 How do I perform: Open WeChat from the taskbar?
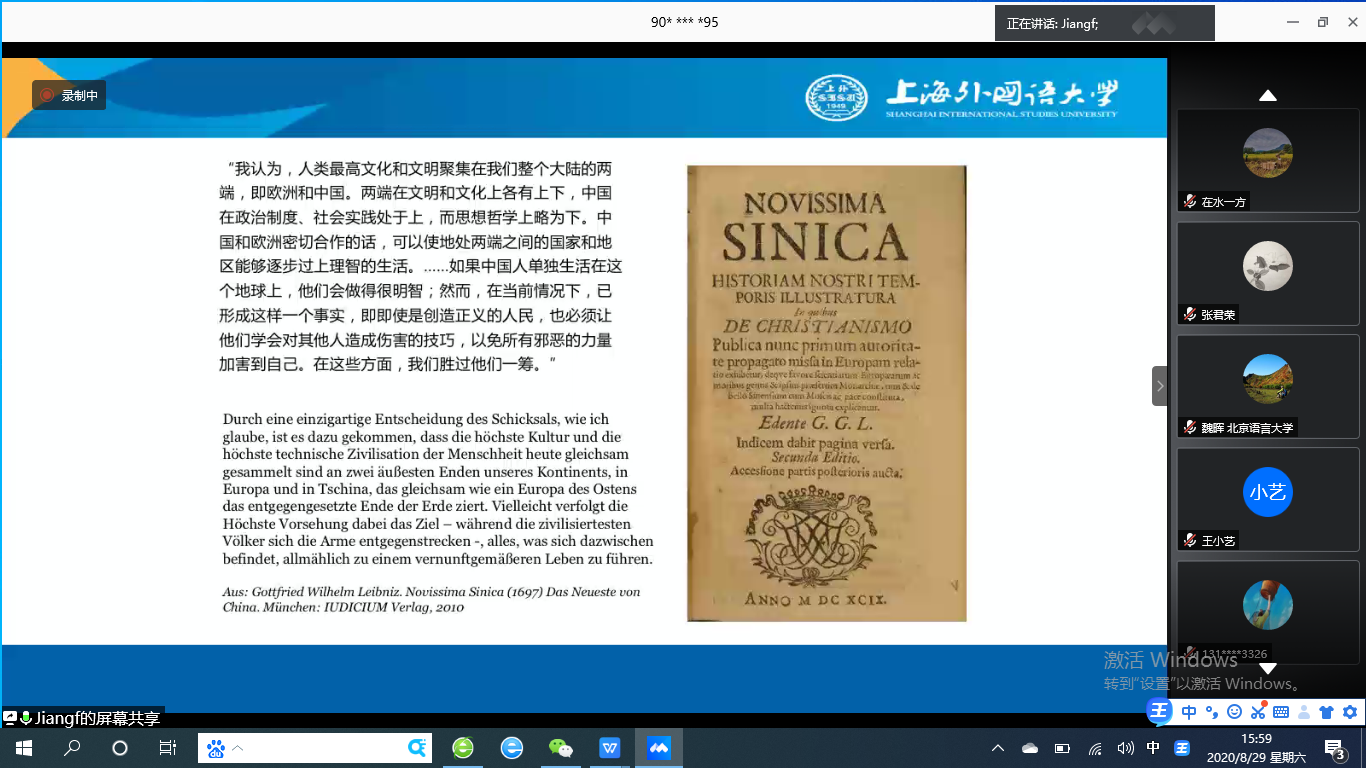561,748
